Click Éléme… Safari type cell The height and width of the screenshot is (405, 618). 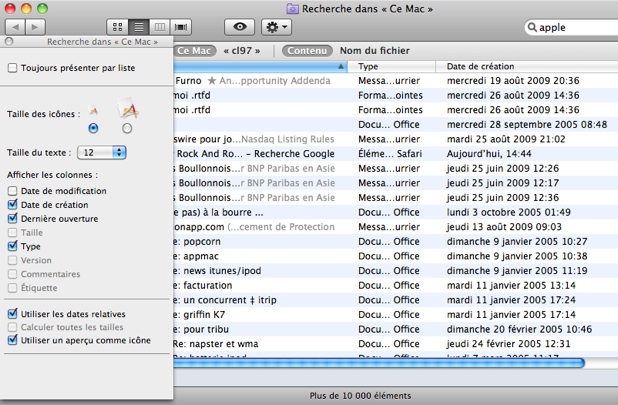tap(390, 154)
